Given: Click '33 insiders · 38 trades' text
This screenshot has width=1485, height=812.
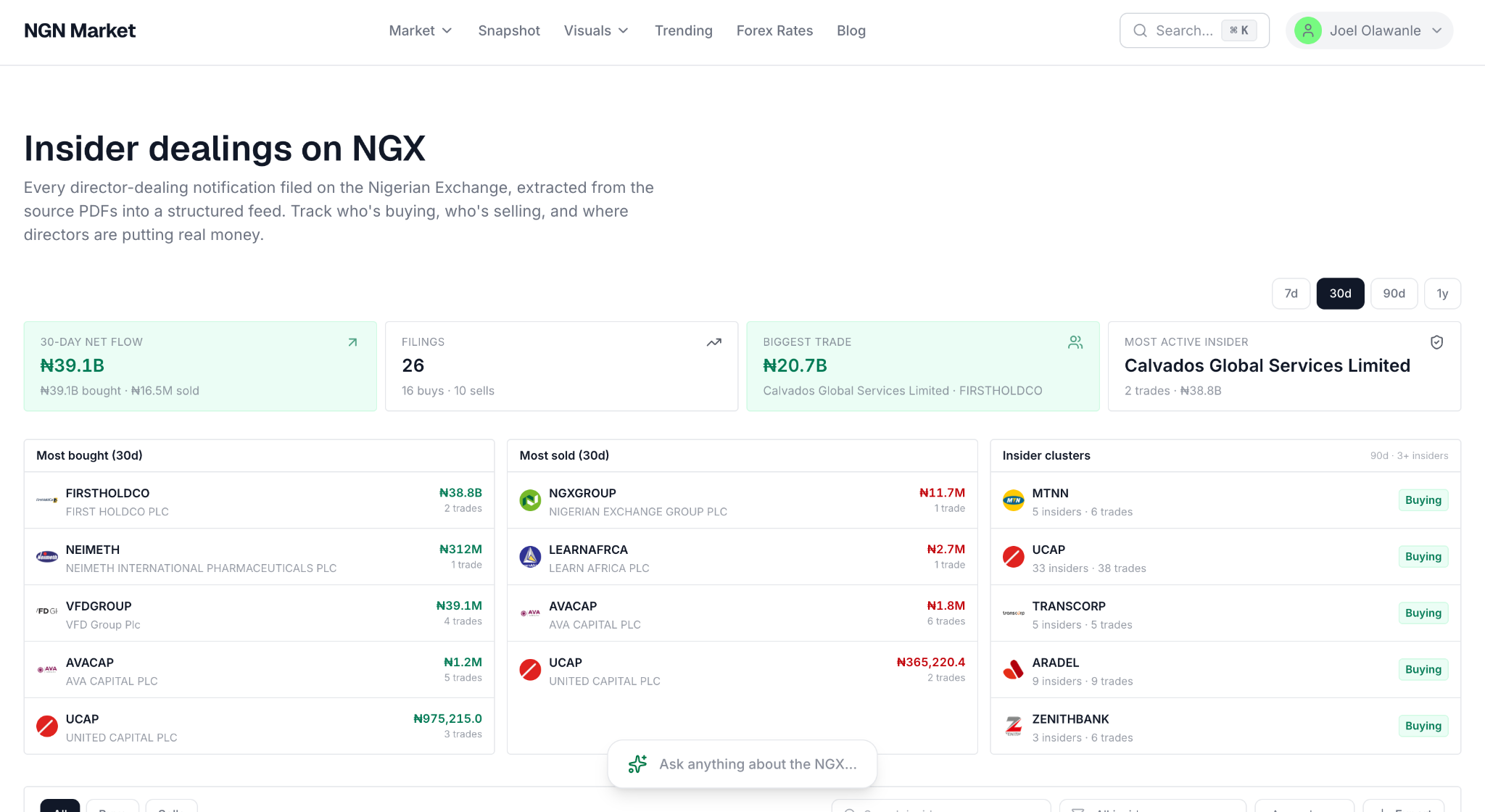Looking at the screenshot, I should 1089,568.
